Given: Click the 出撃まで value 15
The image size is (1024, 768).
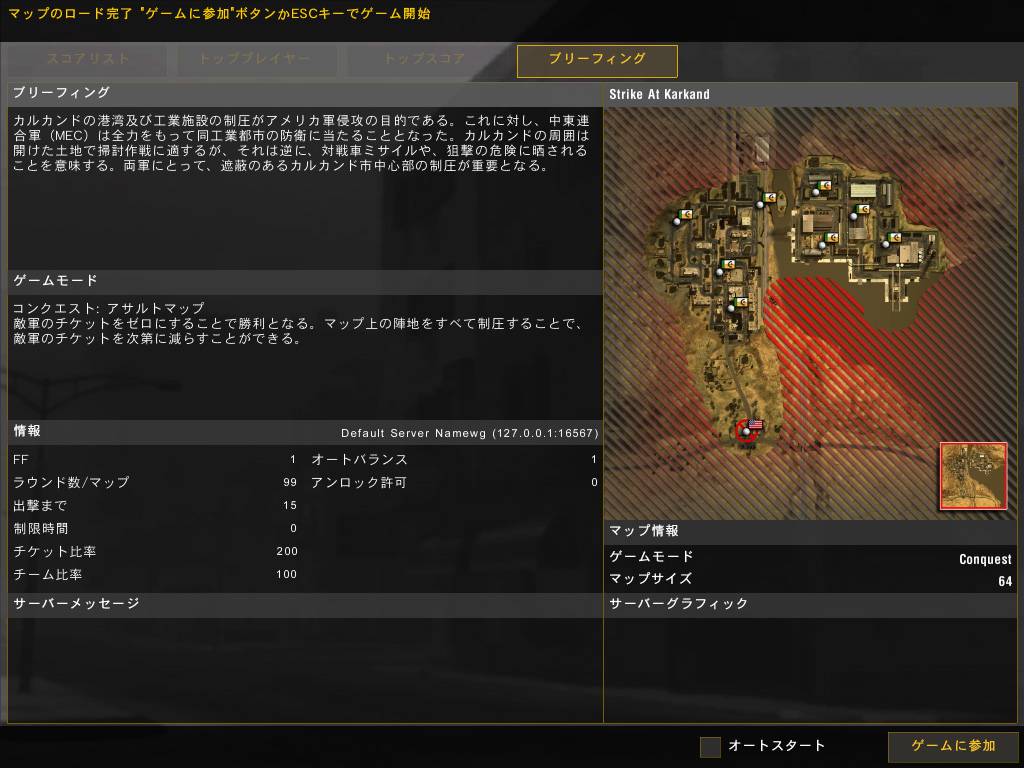Looking at the screenshot, I should [x=290, y=505].
